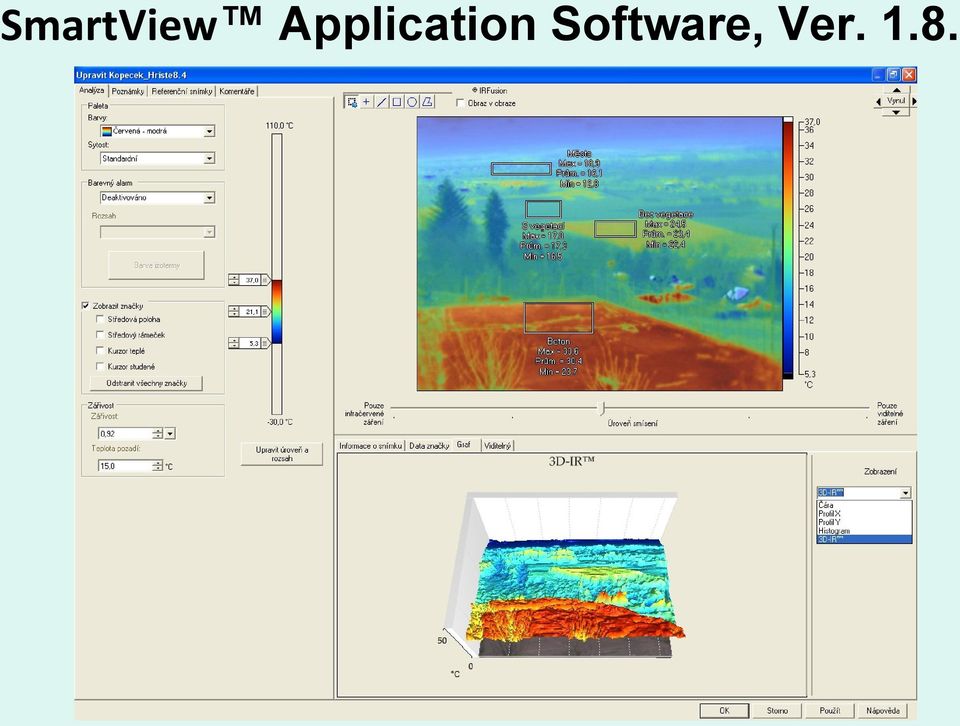The image size is (960, 726).
Task: Open the Rozsah dropdown
Action: 209,232
